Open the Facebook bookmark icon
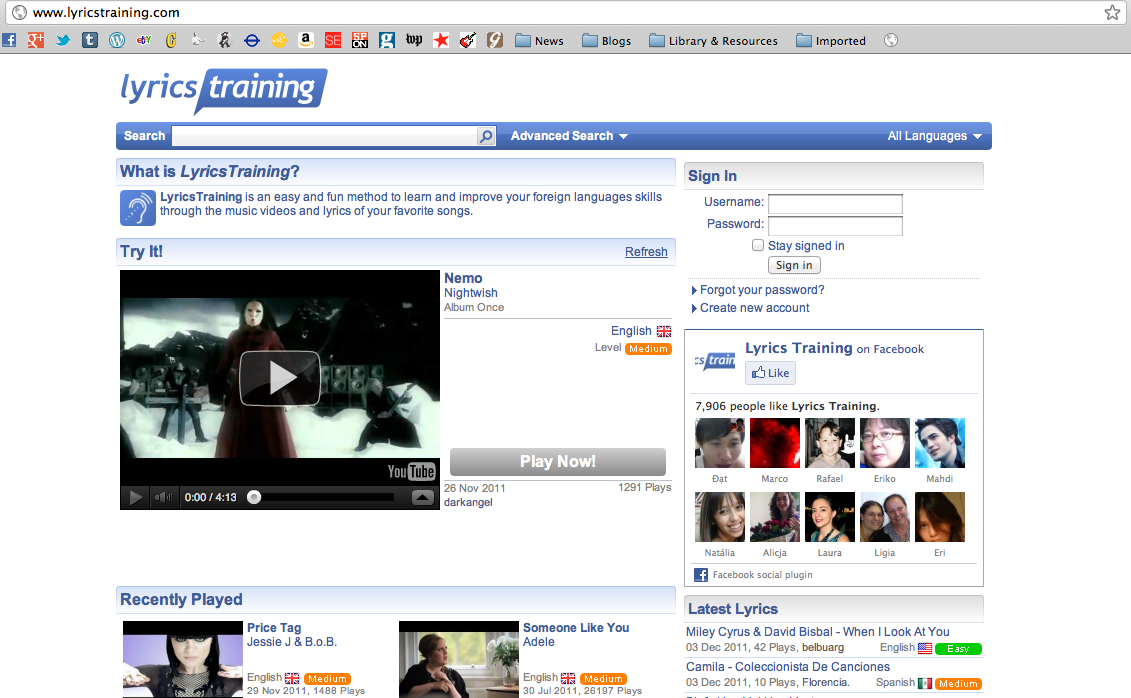1131x698 pixels. click(x=9, y=40)
